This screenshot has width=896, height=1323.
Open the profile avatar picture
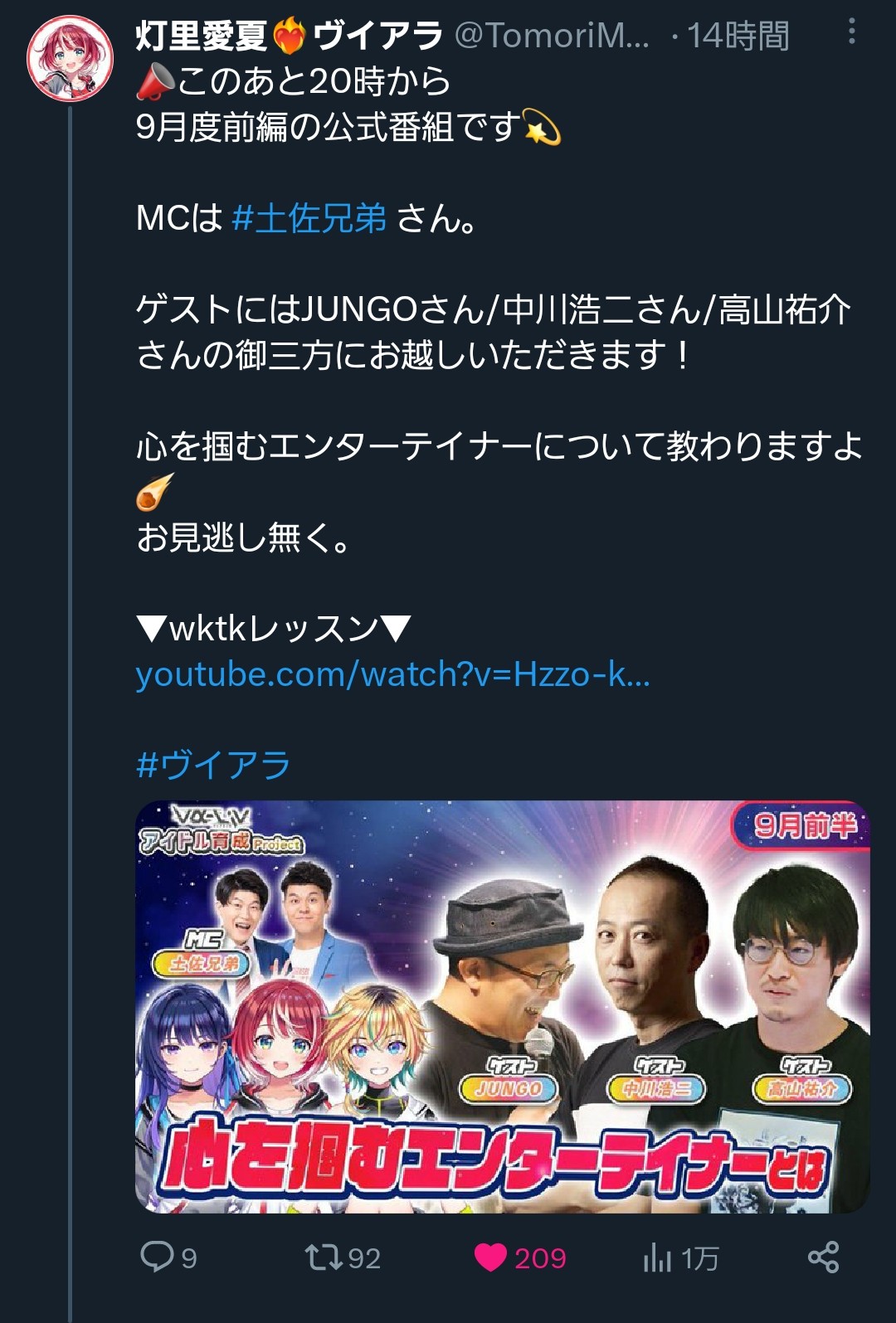[70, 59]
